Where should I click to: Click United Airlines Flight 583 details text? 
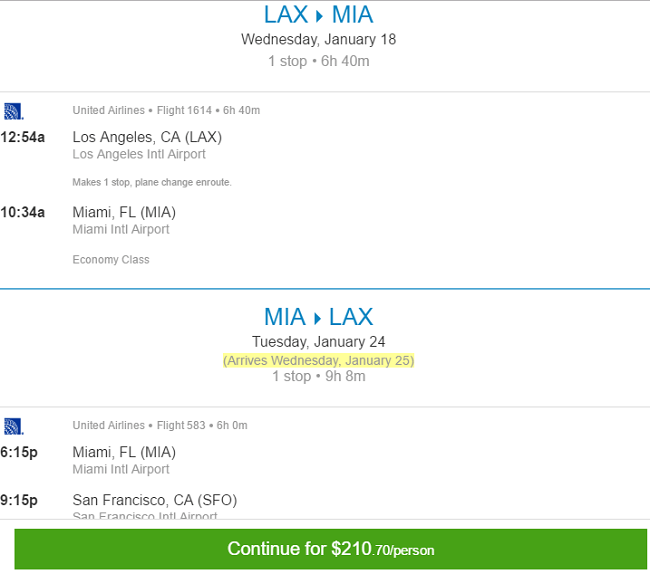coord(160,425)
